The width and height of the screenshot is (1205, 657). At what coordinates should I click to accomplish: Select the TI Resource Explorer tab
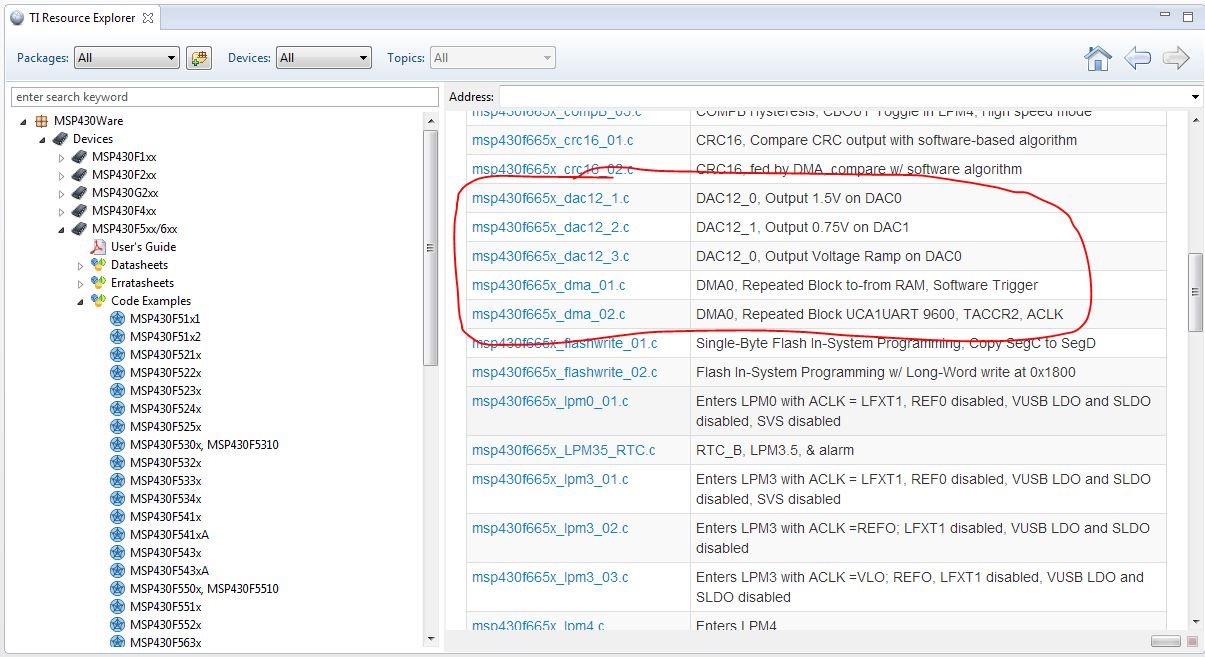tap(80, 18)
